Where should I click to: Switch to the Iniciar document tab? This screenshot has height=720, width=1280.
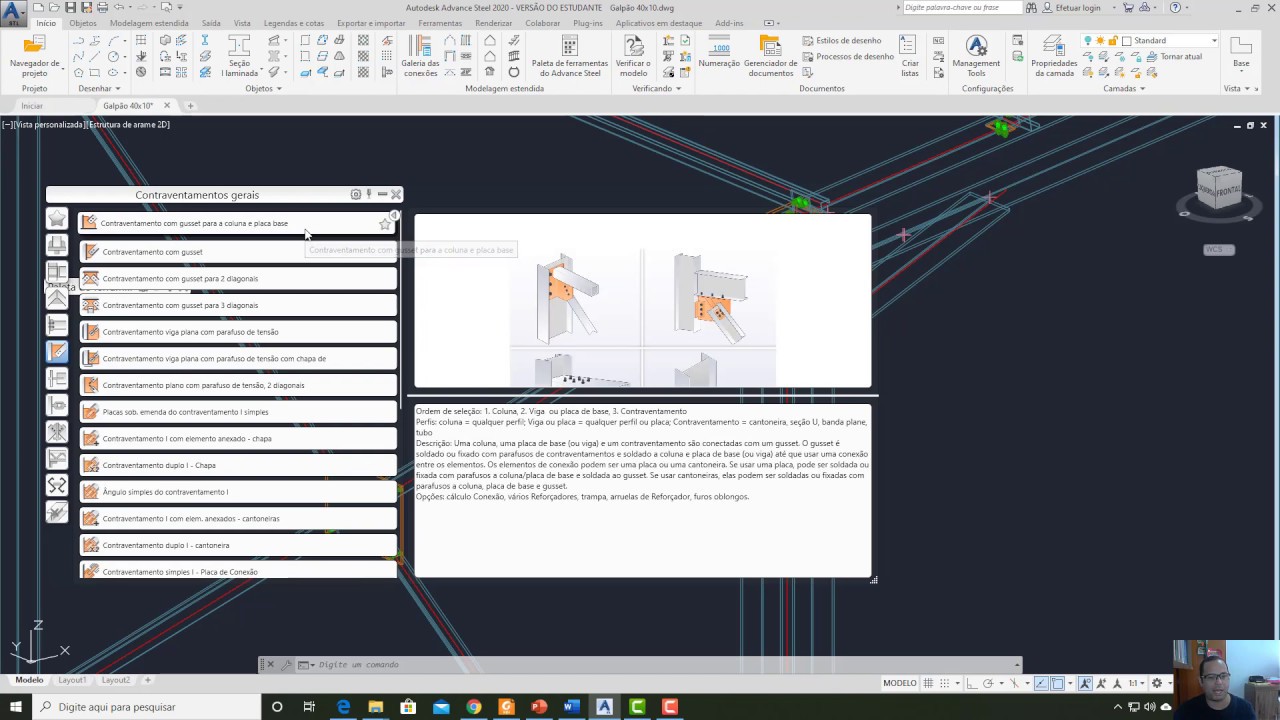[32, 106]
